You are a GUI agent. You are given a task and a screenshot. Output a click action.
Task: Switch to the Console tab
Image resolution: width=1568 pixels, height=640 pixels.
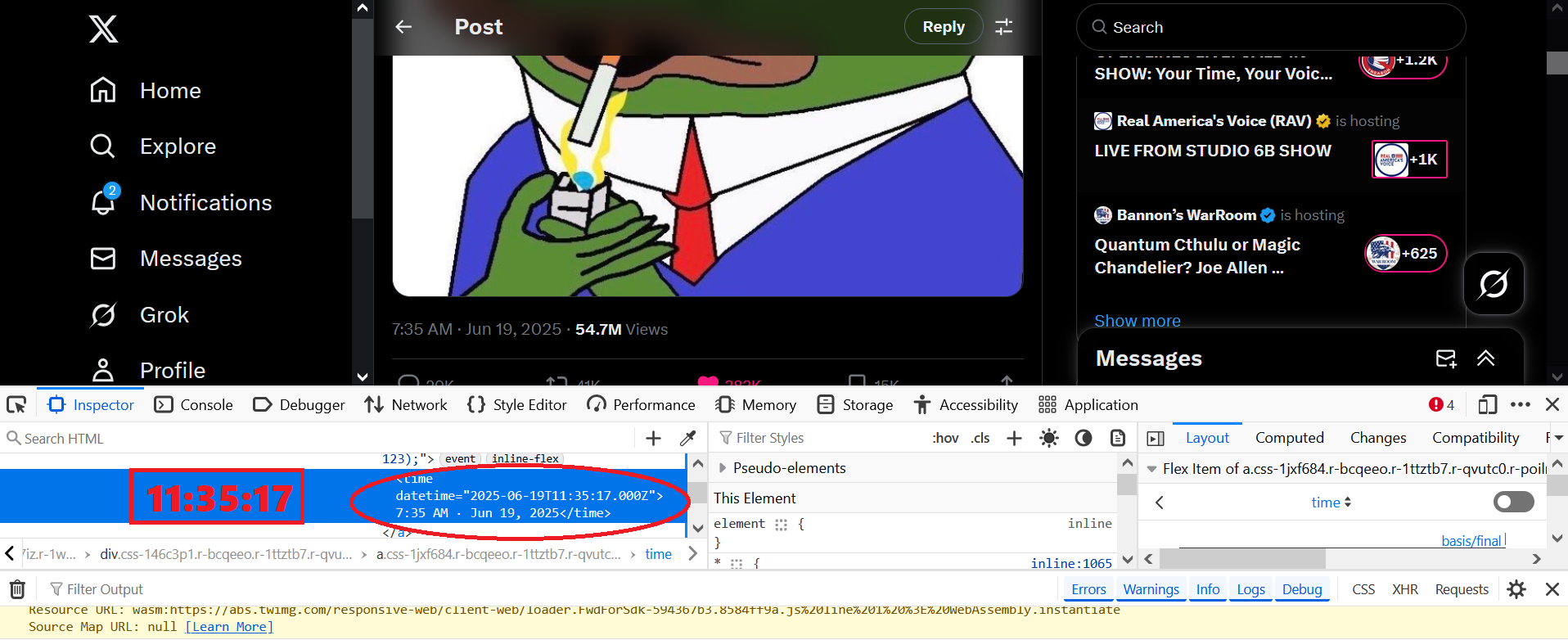[194, 405]
